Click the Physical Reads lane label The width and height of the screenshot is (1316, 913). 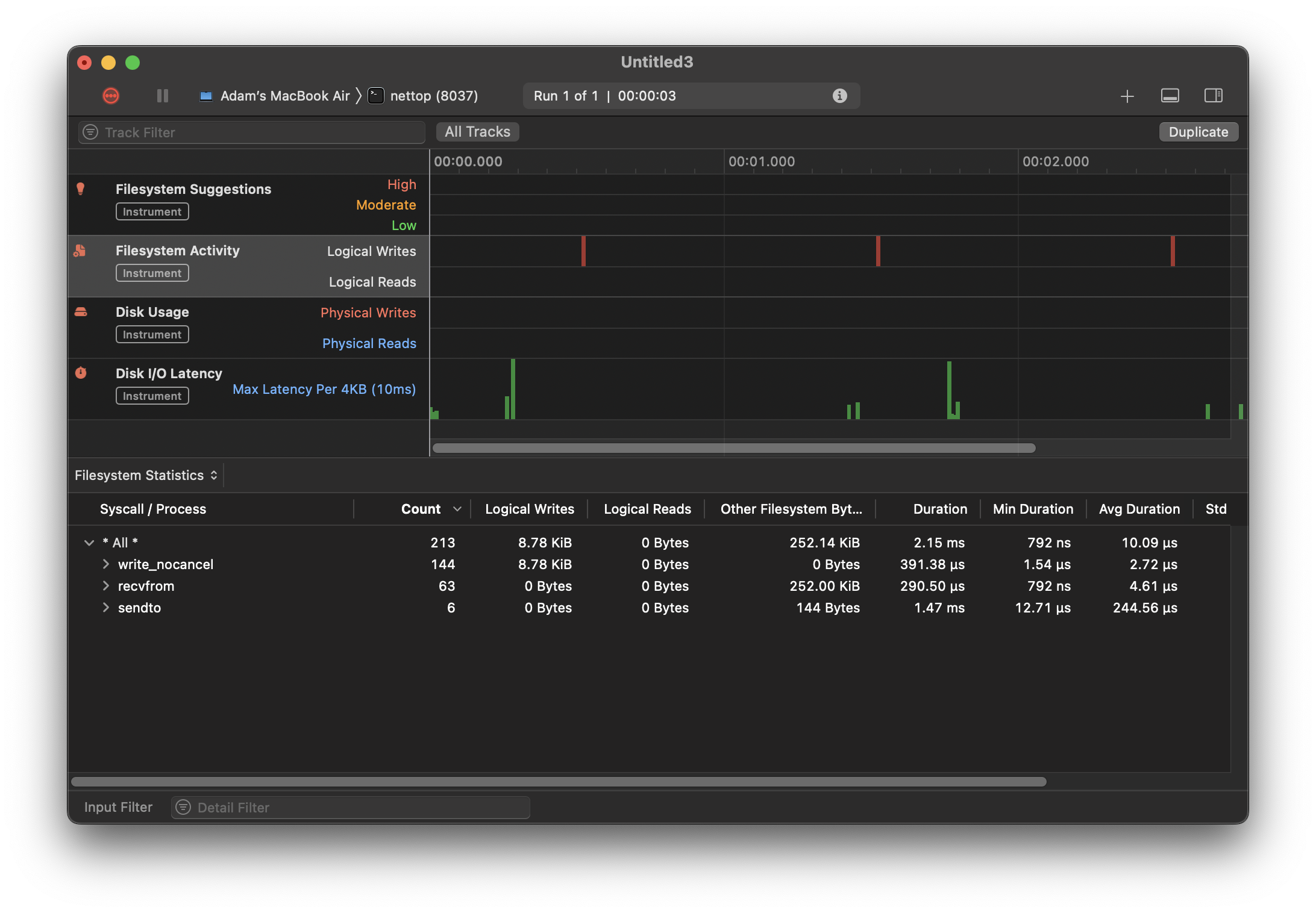pos(369,343)
